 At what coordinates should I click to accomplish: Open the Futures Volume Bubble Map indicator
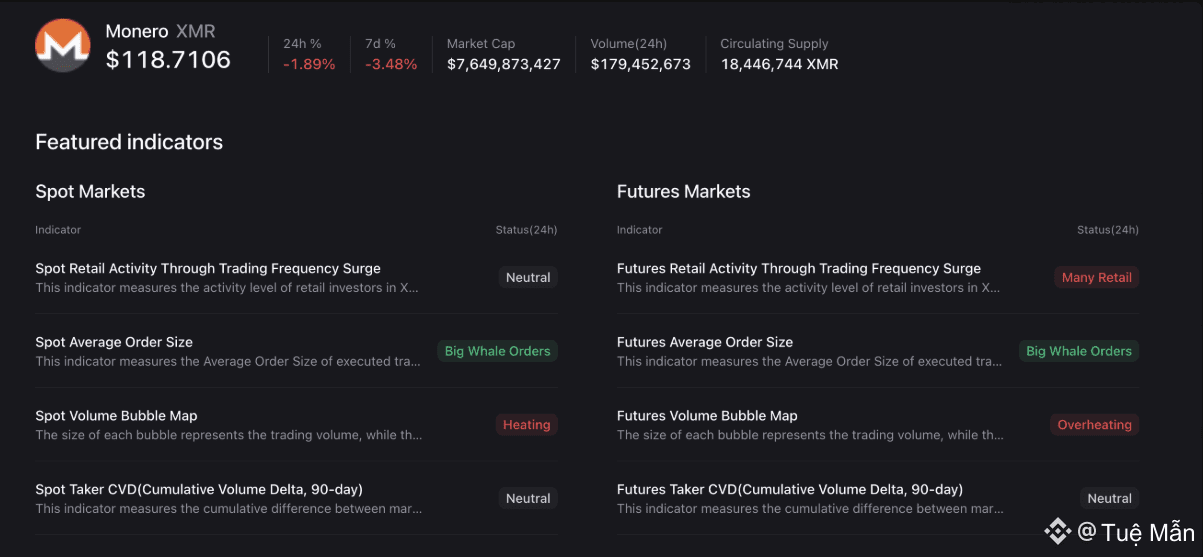tap(707, 416)
